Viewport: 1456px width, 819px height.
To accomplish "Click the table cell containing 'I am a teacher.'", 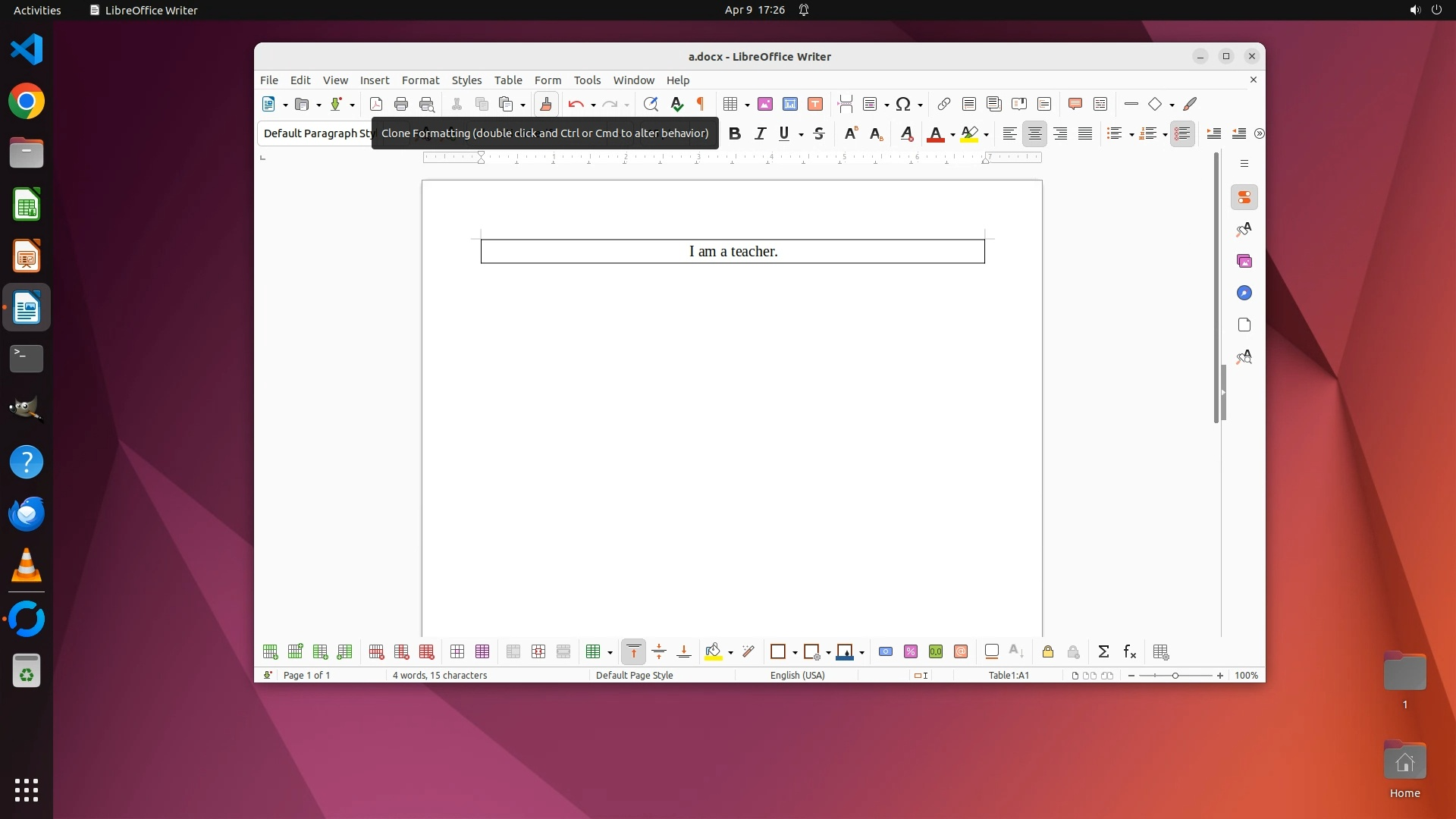I will (733, 251).
